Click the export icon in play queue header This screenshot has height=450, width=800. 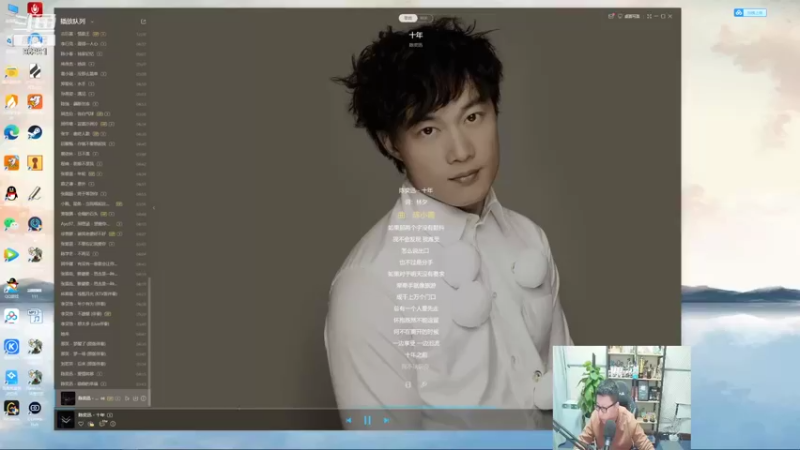point(143,21)
